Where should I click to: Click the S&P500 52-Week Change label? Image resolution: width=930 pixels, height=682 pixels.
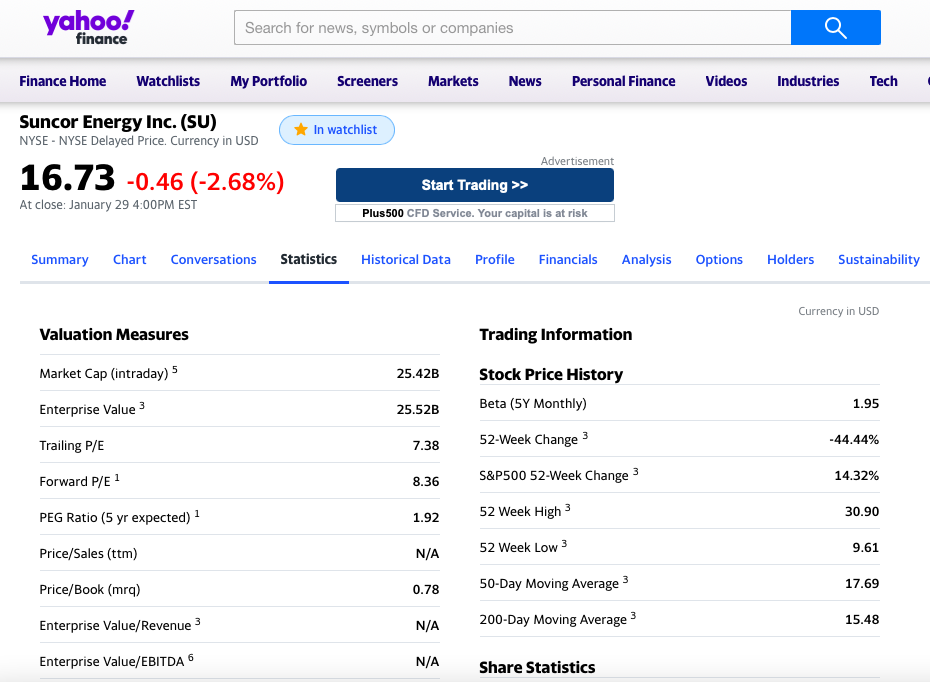point(553,476)
